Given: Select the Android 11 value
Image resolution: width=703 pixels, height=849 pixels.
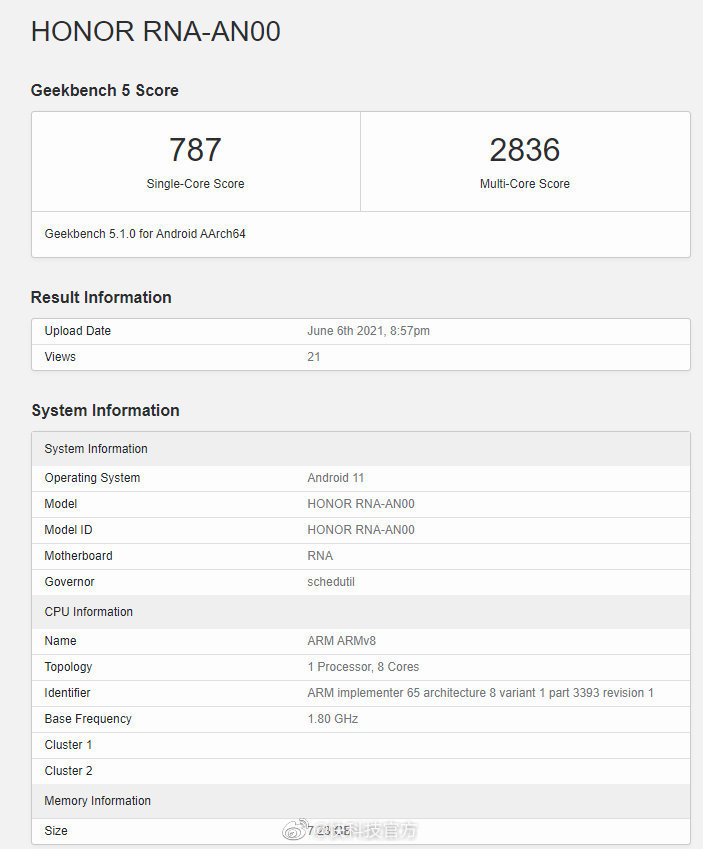Looking at the screenshot, I should pyautogui.click(x=336, y=478).
